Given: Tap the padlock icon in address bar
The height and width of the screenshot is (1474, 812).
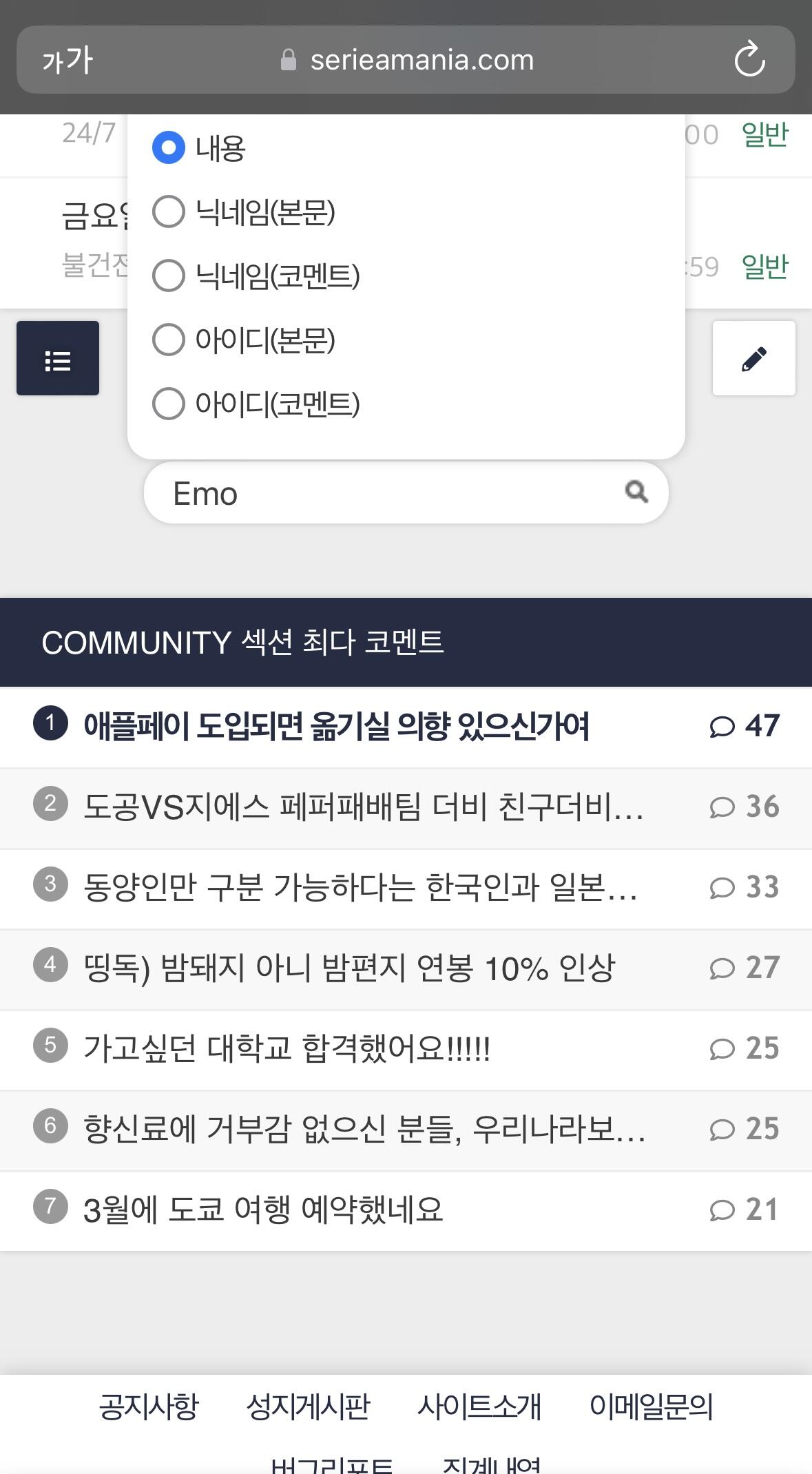Looking at the screenshot, I should coord(289,61).
